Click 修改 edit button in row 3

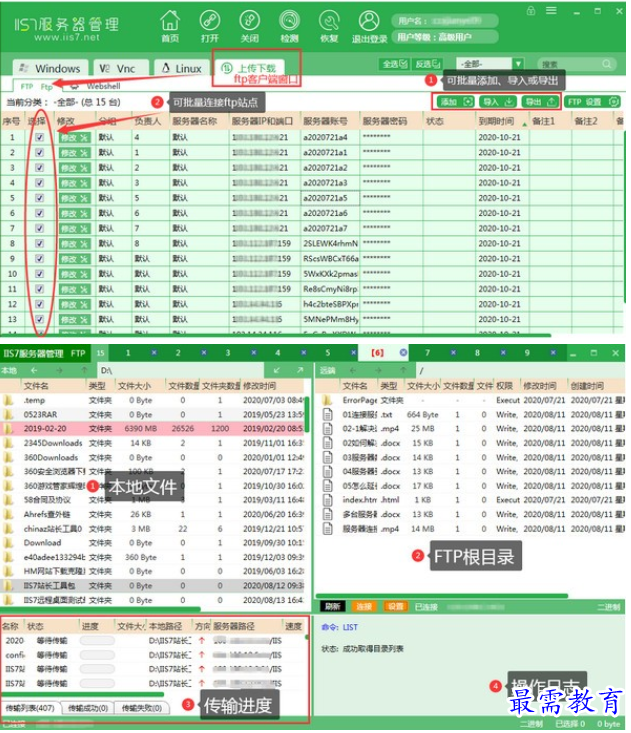click(74, 168)
